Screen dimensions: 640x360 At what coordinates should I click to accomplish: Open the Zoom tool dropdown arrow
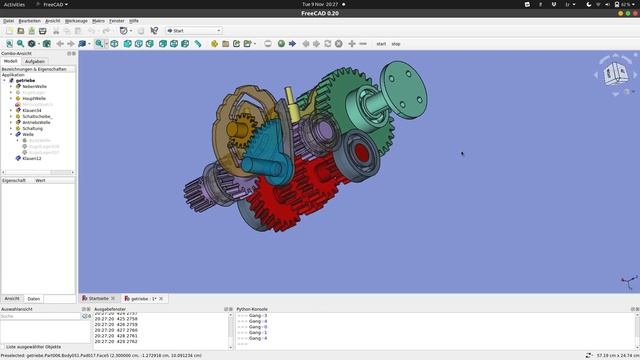(106, 44)
